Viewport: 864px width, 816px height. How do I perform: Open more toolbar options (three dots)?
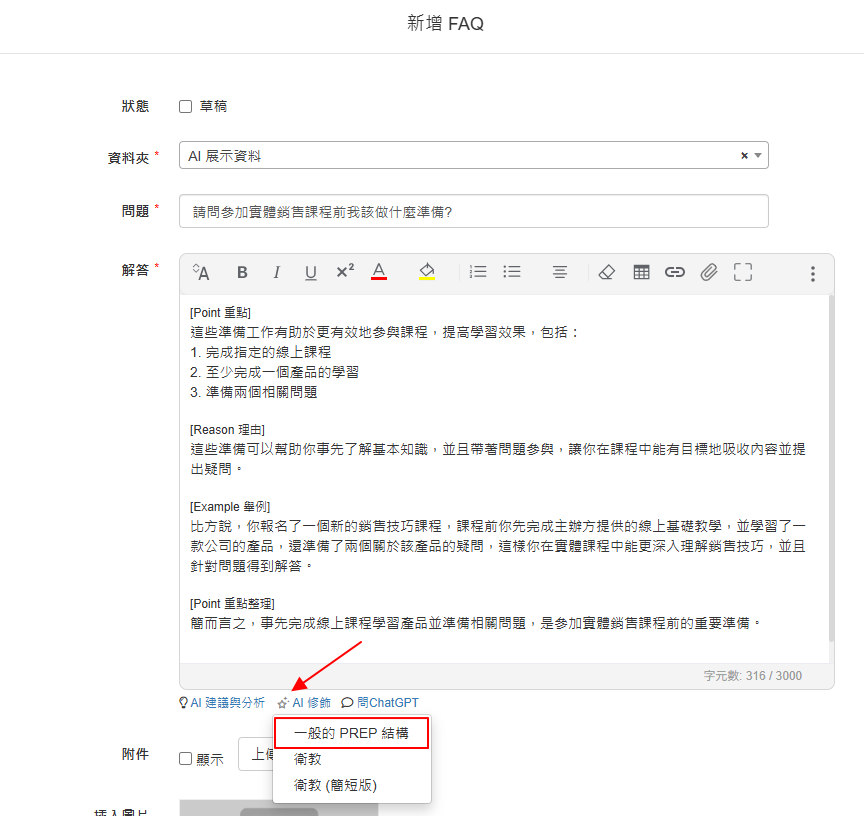(813, 274)
